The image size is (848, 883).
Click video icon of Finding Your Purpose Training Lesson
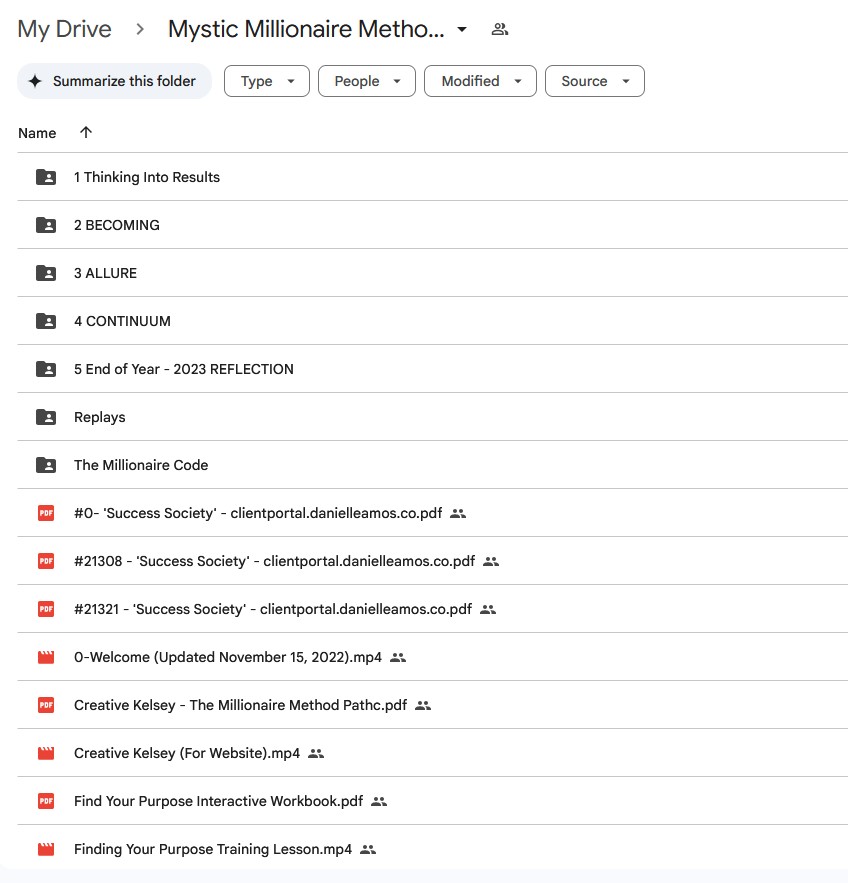pyautogui.click(x=46, y=849)
